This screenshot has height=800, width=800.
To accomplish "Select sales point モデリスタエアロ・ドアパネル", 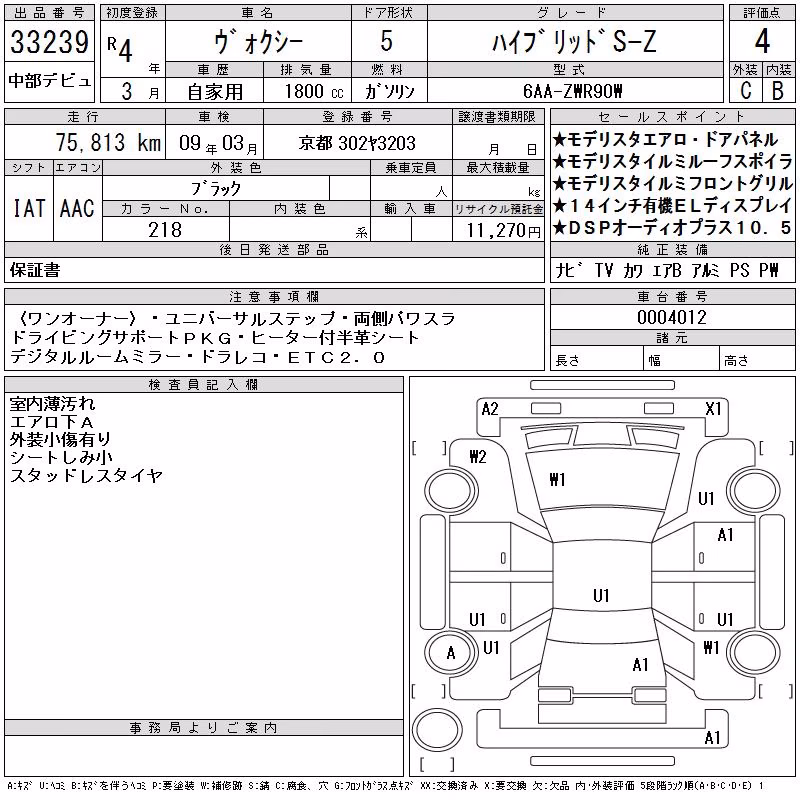I will point(665,139).
